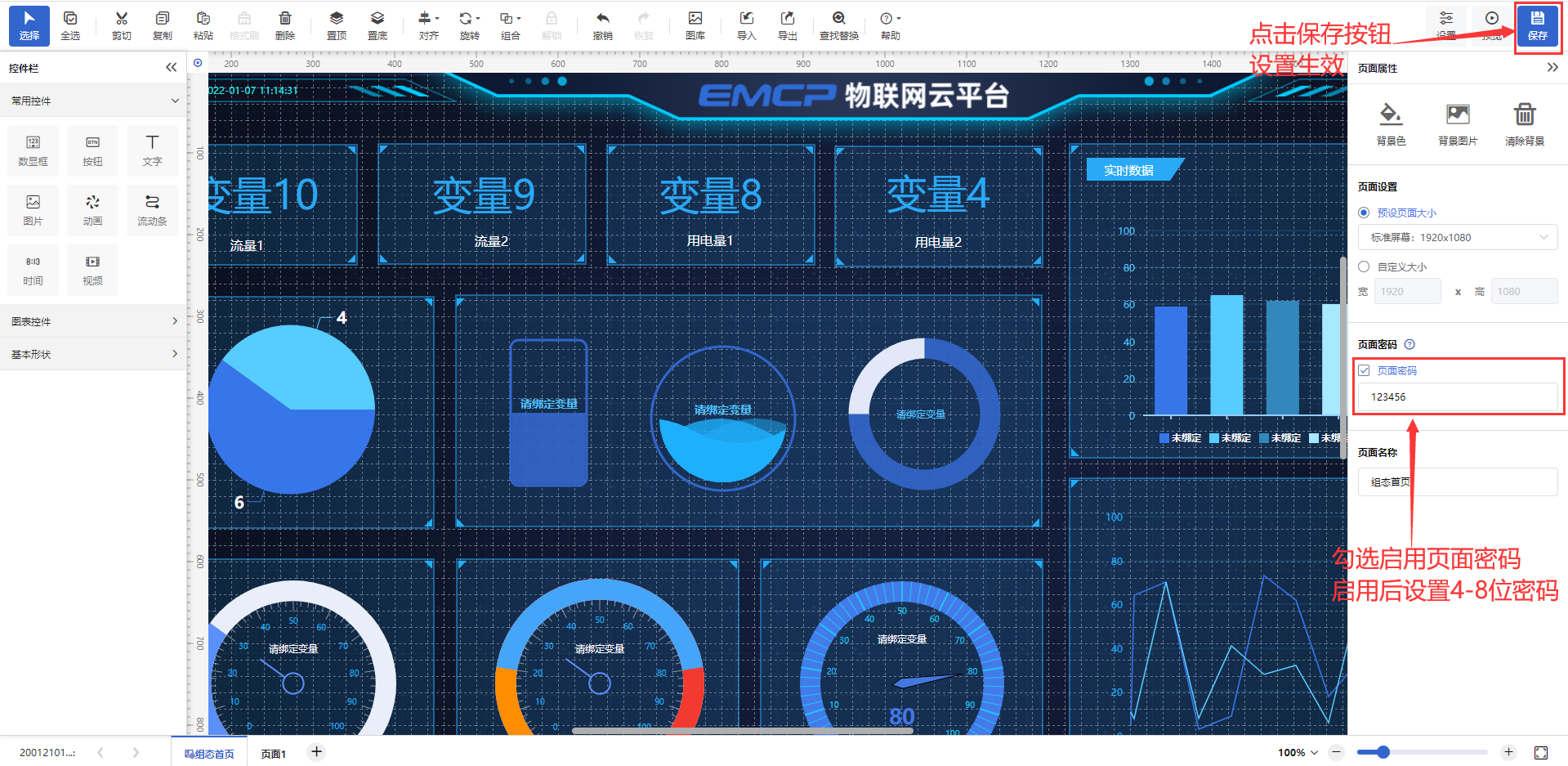1568x766 pixels.
Task: Open 查找替换 find and replace
Action: point(839,25)
